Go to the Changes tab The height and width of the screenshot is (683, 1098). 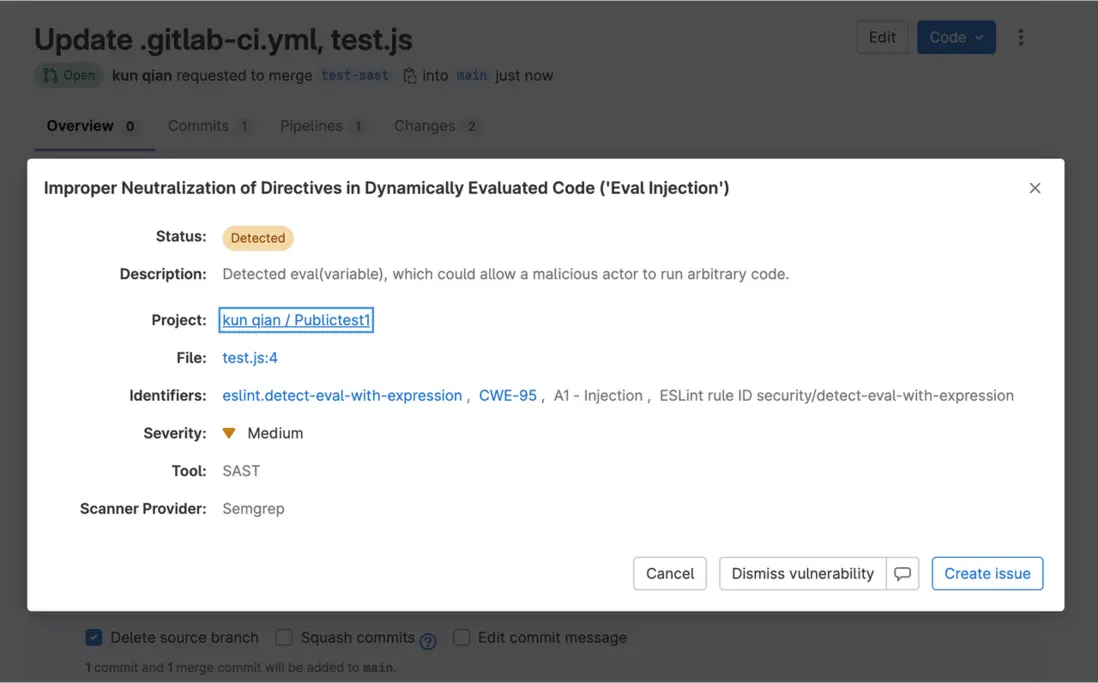[x=425, y=126]
